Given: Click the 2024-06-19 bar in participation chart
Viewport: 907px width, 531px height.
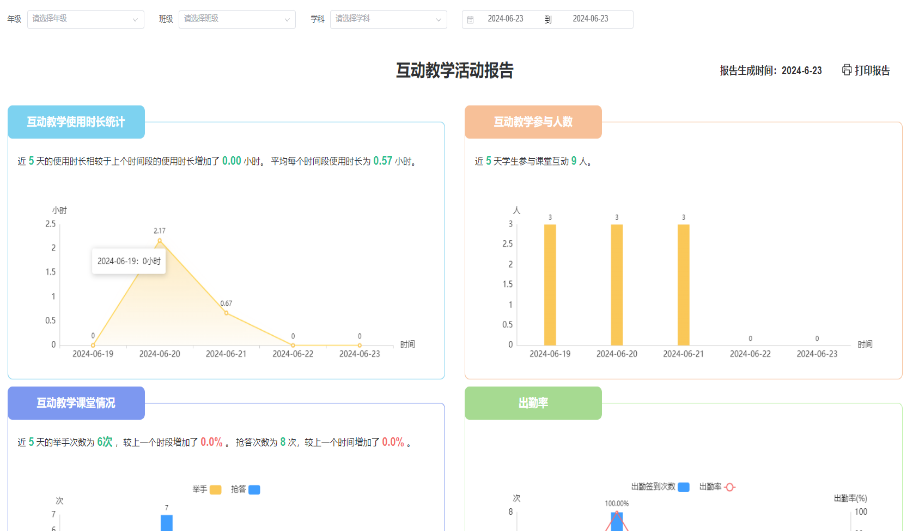Looking at the screenshot, I should click(550, 284).
